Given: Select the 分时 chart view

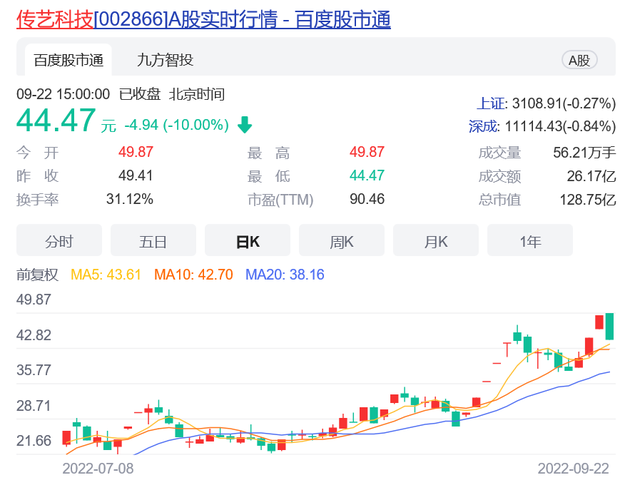Looking at the screenshot, I should (x=59, y=241).
